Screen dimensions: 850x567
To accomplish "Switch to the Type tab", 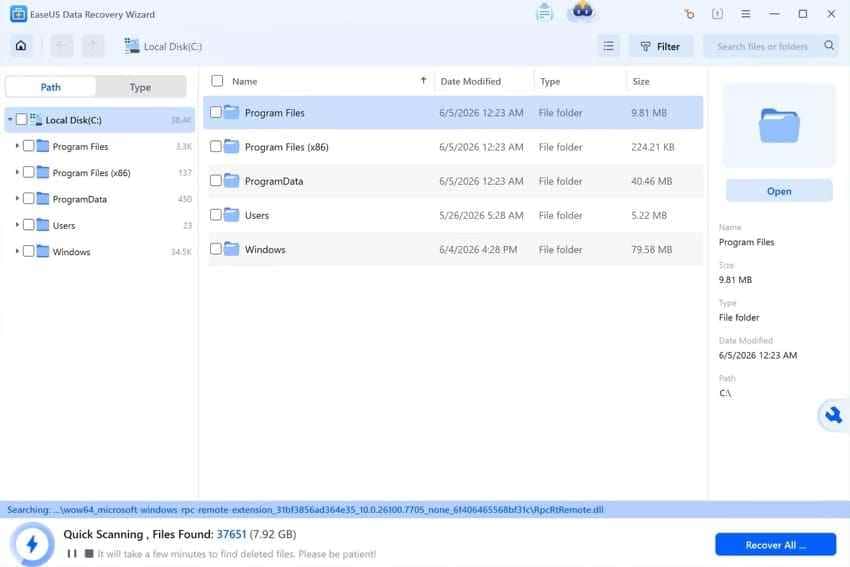I will pos(140,87).
